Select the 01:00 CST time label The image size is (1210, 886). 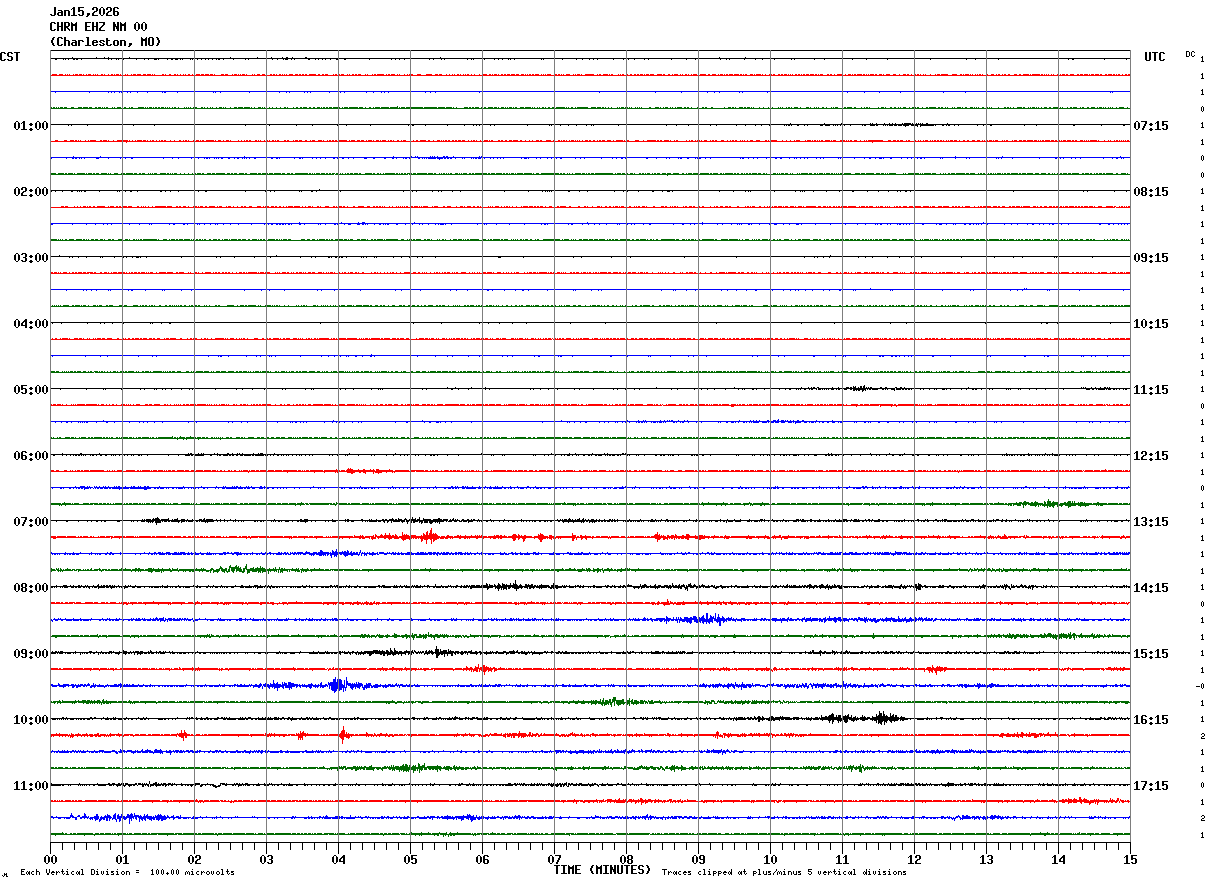click(31, 126)
